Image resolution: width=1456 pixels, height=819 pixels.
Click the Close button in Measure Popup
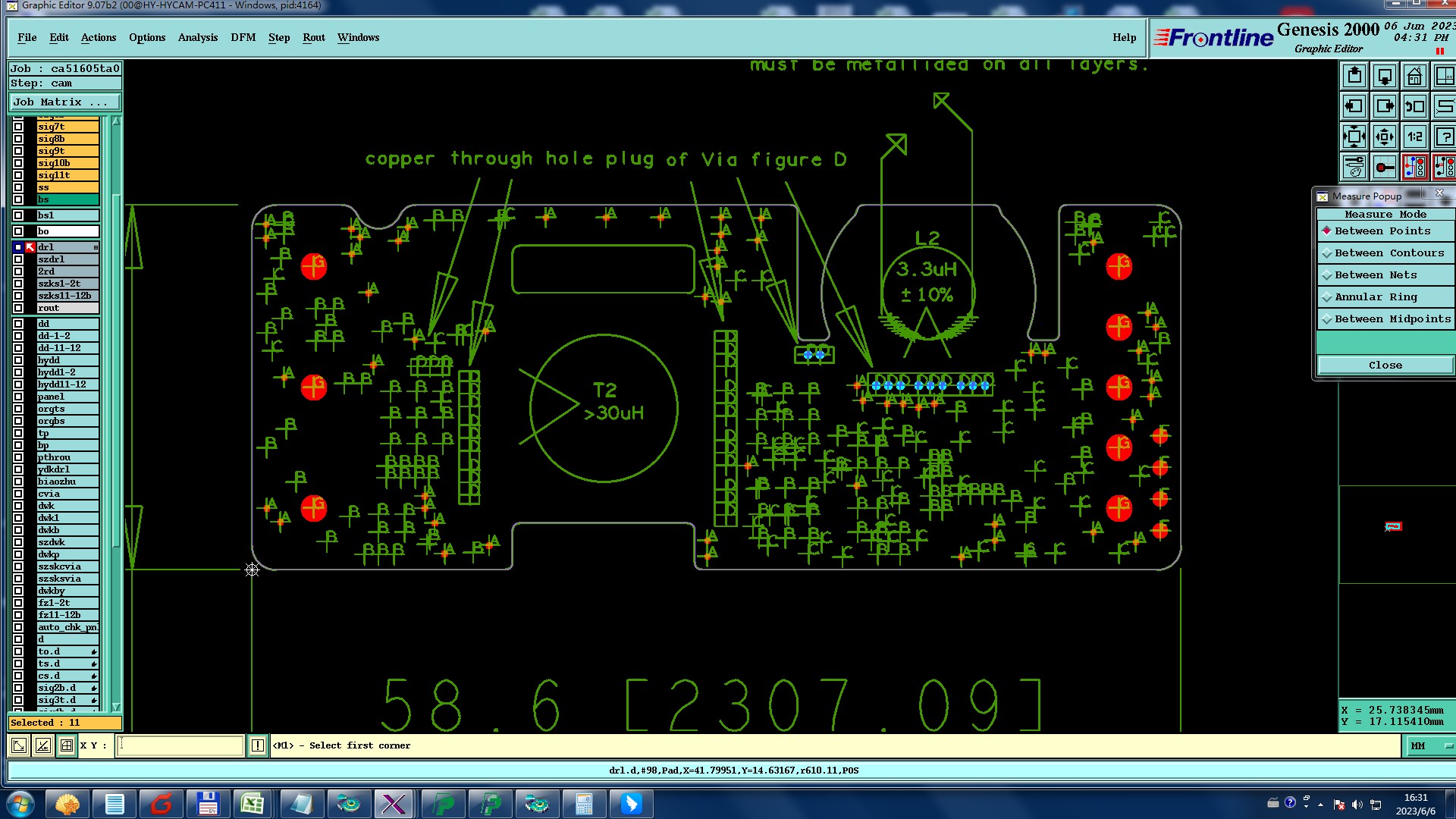point(1385,366)
